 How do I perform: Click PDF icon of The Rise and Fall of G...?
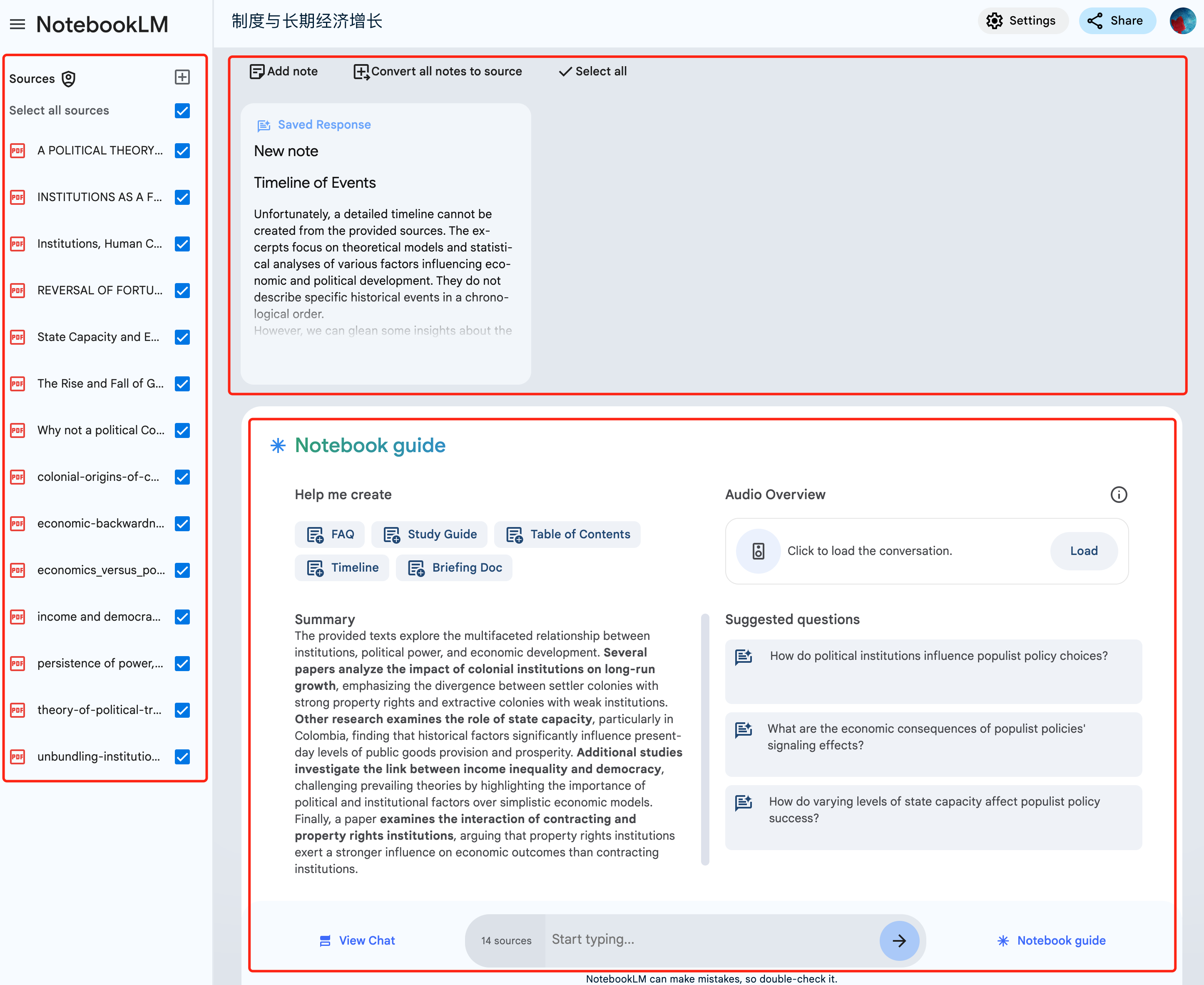(x=17, y=383)
